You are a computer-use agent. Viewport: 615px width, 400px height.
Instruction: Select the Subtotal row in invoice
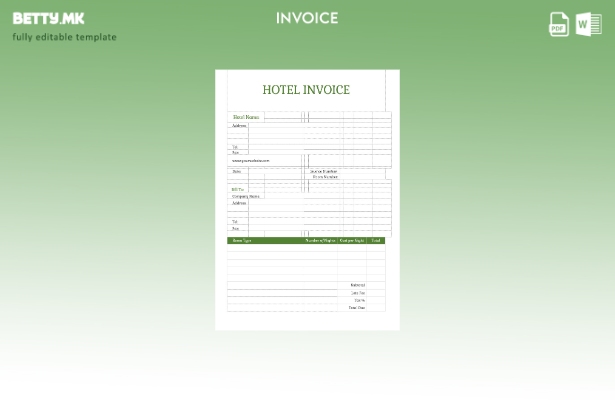click(357, 285)
